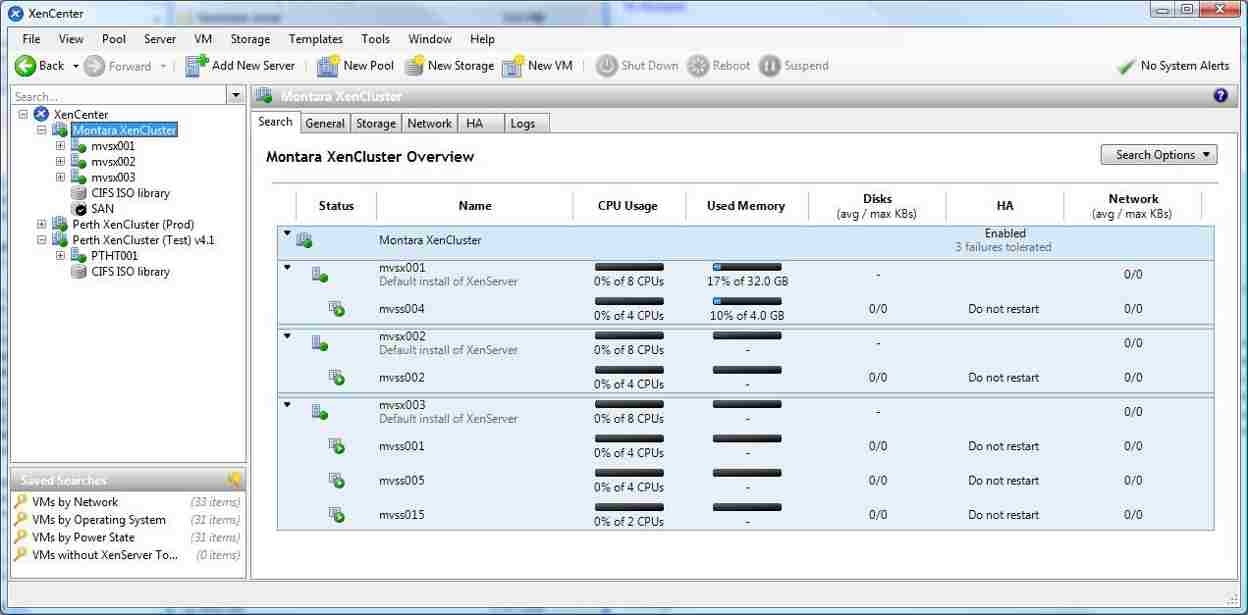Open the Templates menu
This screenshot has width=1248, height=615.
click(x=315, y=39)
